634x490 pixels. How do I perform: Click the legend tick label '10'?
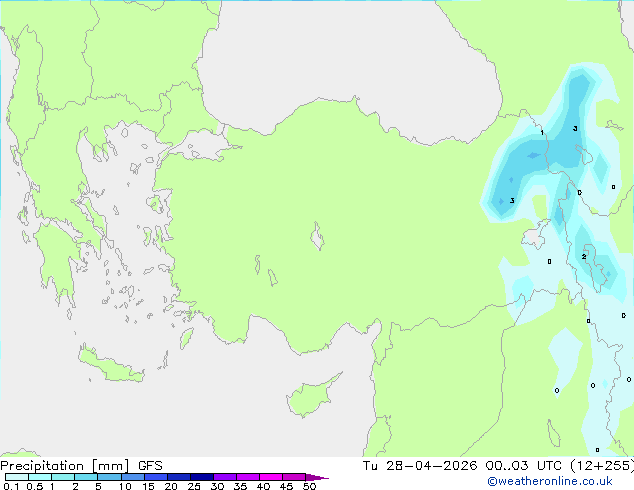click(x=125, y=486)
